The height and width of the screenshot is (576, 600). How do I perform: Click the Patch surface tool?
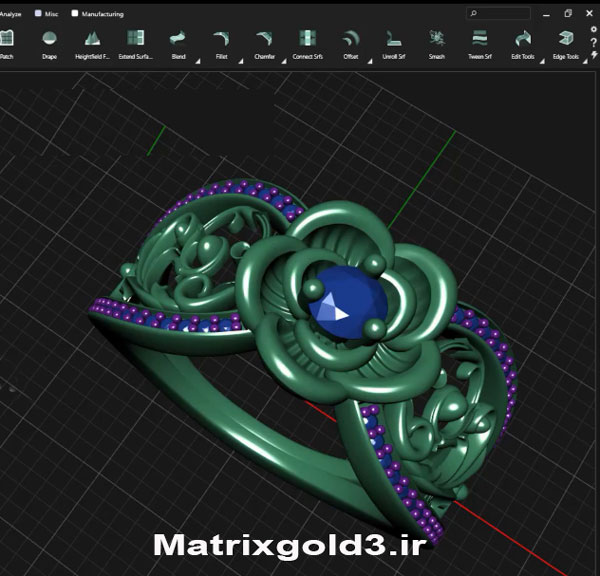pyautogui.click(x=7, y=45)
